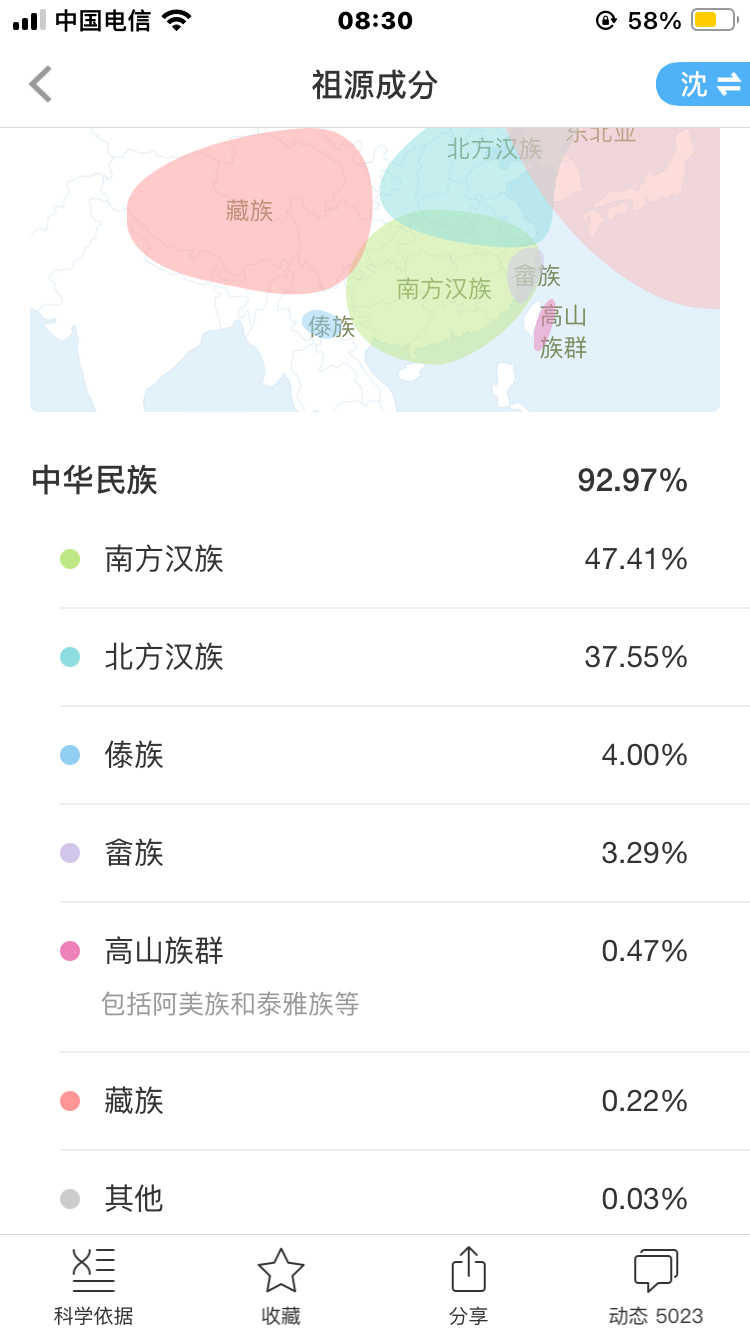Image resolution: width=750 pixels, height=1334 pixels.
Task: Tap the 分享 share icon
Action: point(468,1272)
